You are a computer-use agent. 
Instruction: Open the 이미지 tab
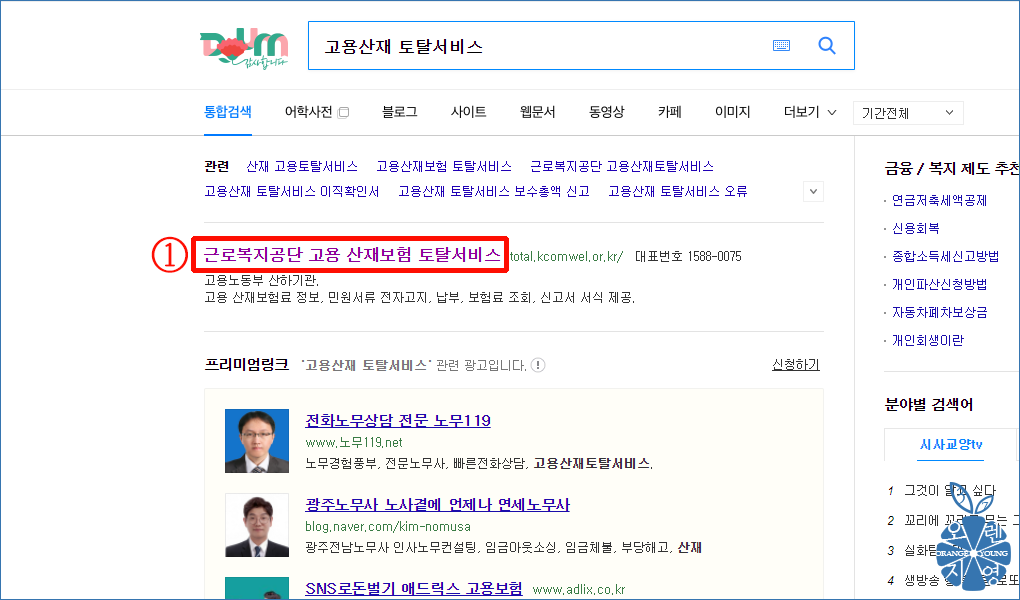[x=732, y=112]
